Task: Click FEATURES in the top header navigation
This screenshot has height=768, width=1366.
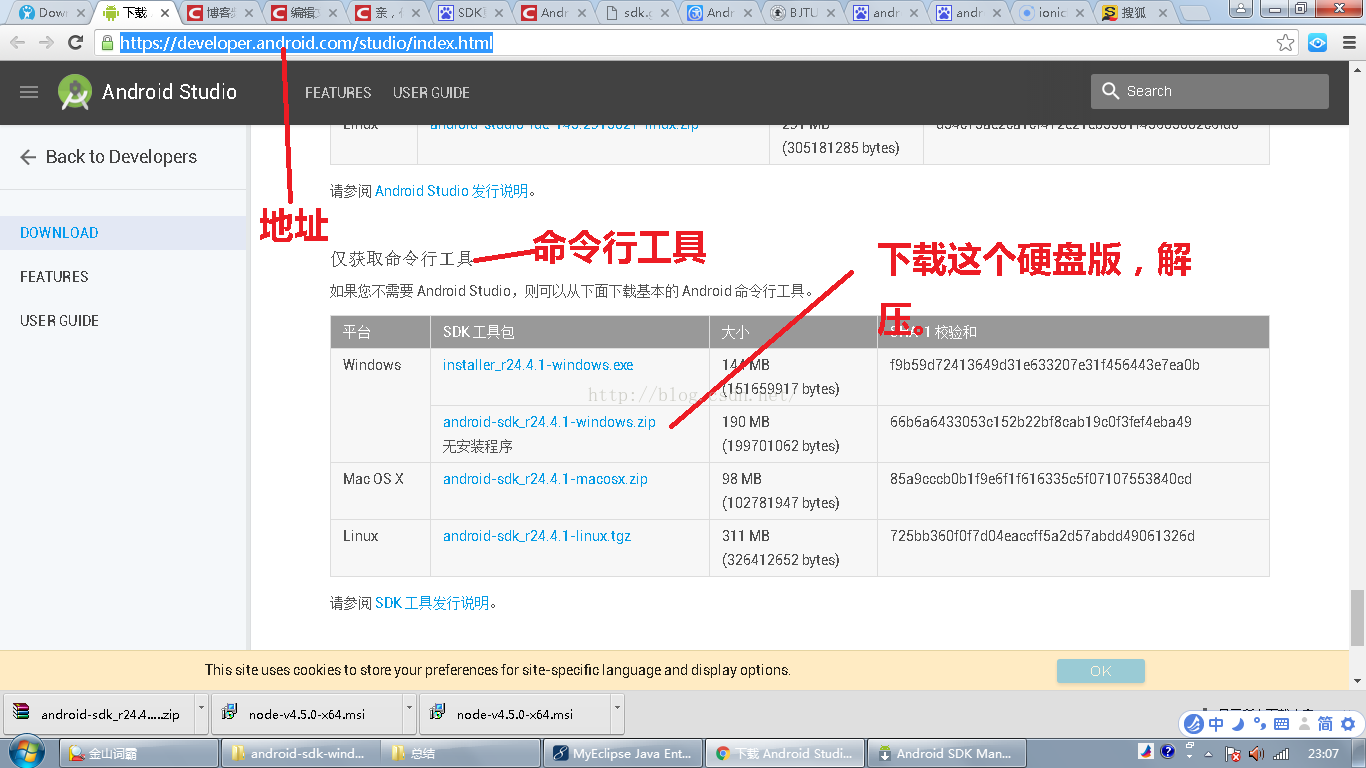Action: click(338, 92)
